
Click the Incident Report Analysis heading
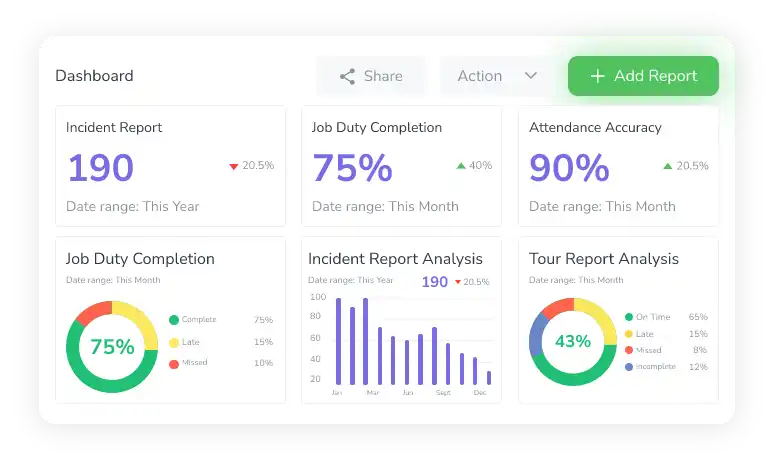tap(395, 259)
